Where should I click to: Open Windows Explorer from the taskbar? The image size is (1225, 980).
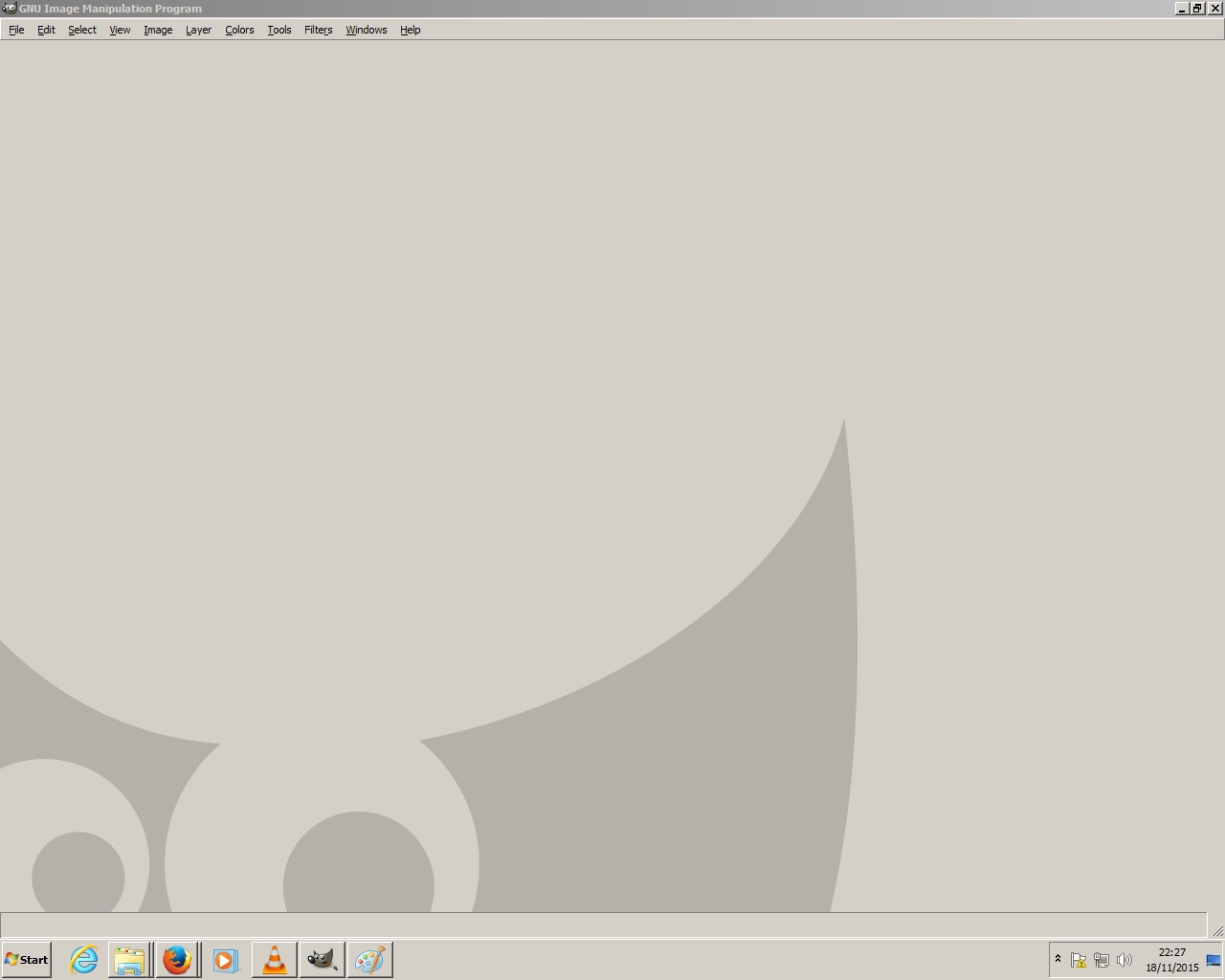[x=129, y=960]
